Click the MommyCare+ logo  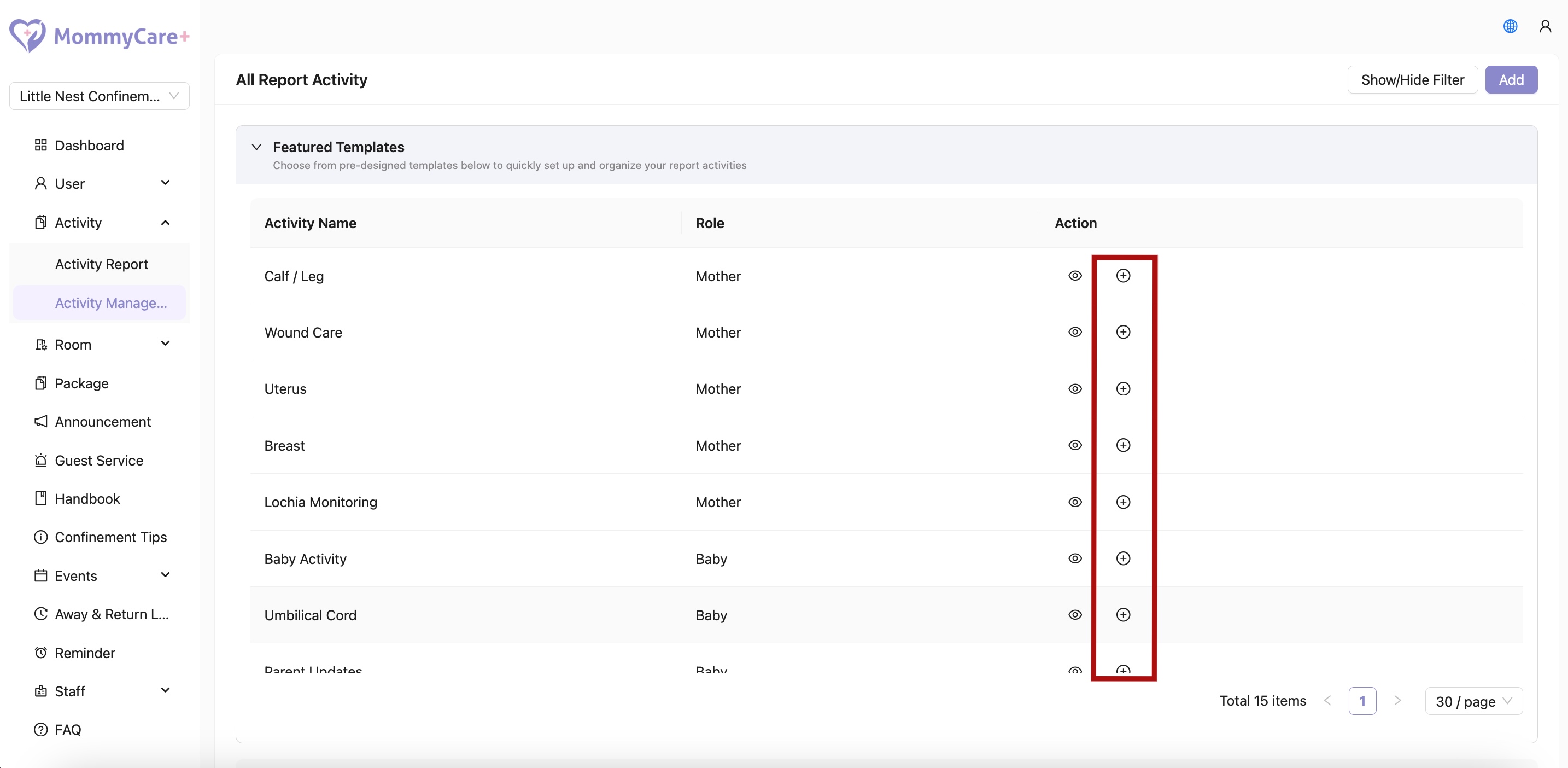[x=99, y=36]
